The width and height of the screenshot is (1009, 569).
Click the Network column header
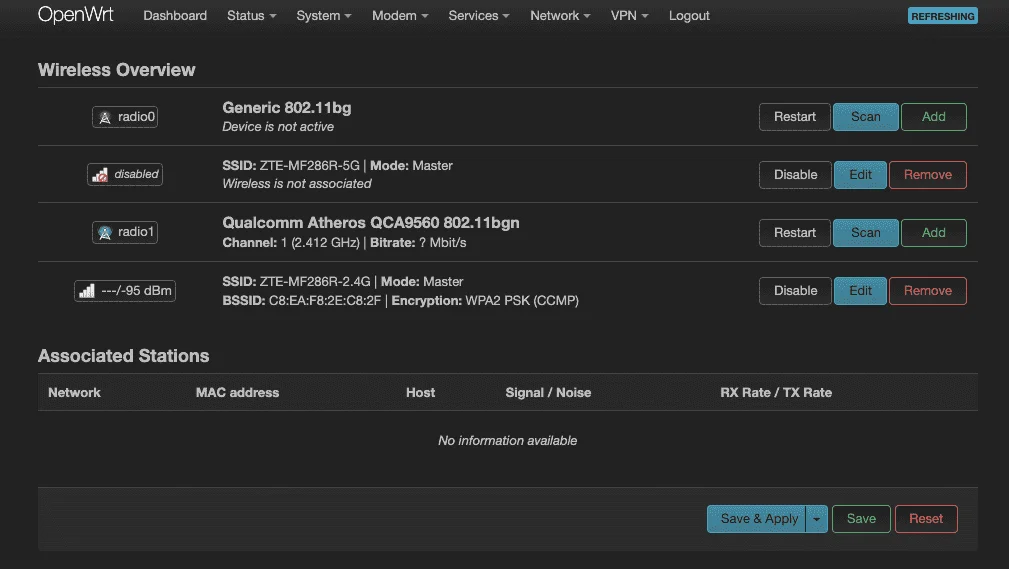(x=74, y=393)
